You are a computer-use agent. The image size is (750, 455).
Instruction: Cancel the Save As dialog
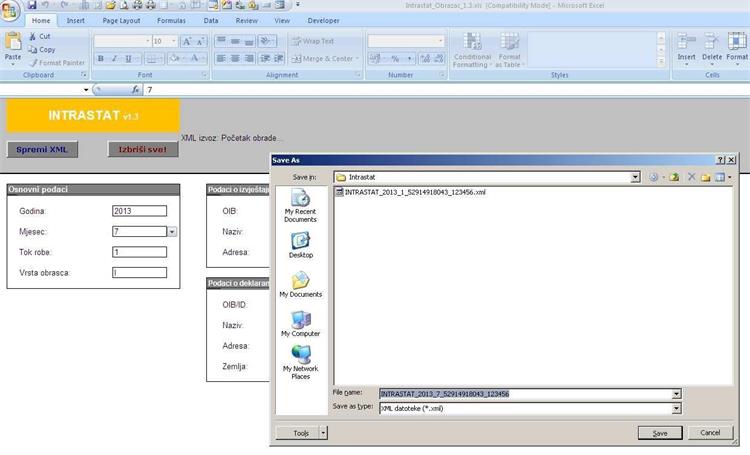pos(710,433)
